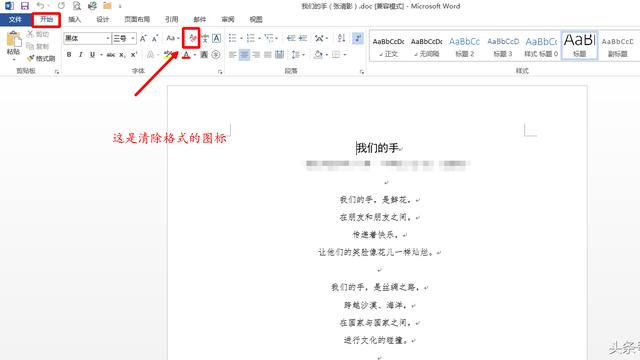Click the Clear Formatting icon
Image resolution: width=640 pixels, height=360 pixels.
pos(192,38)
